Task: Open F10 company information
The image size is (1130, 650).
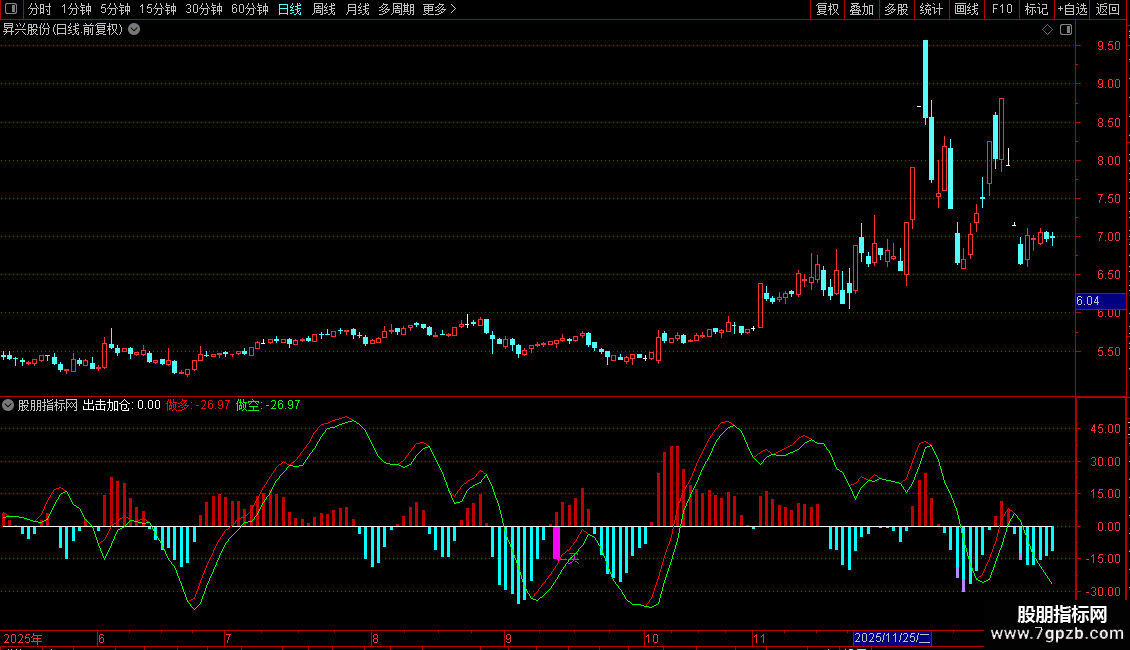Action: 1002,9
